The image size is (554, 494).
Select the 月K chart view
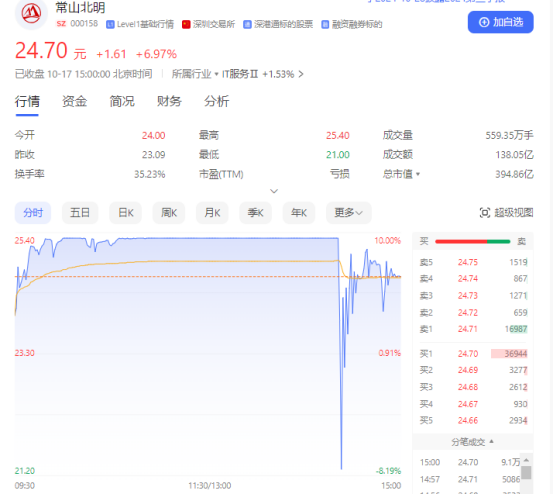coord(212,213)
